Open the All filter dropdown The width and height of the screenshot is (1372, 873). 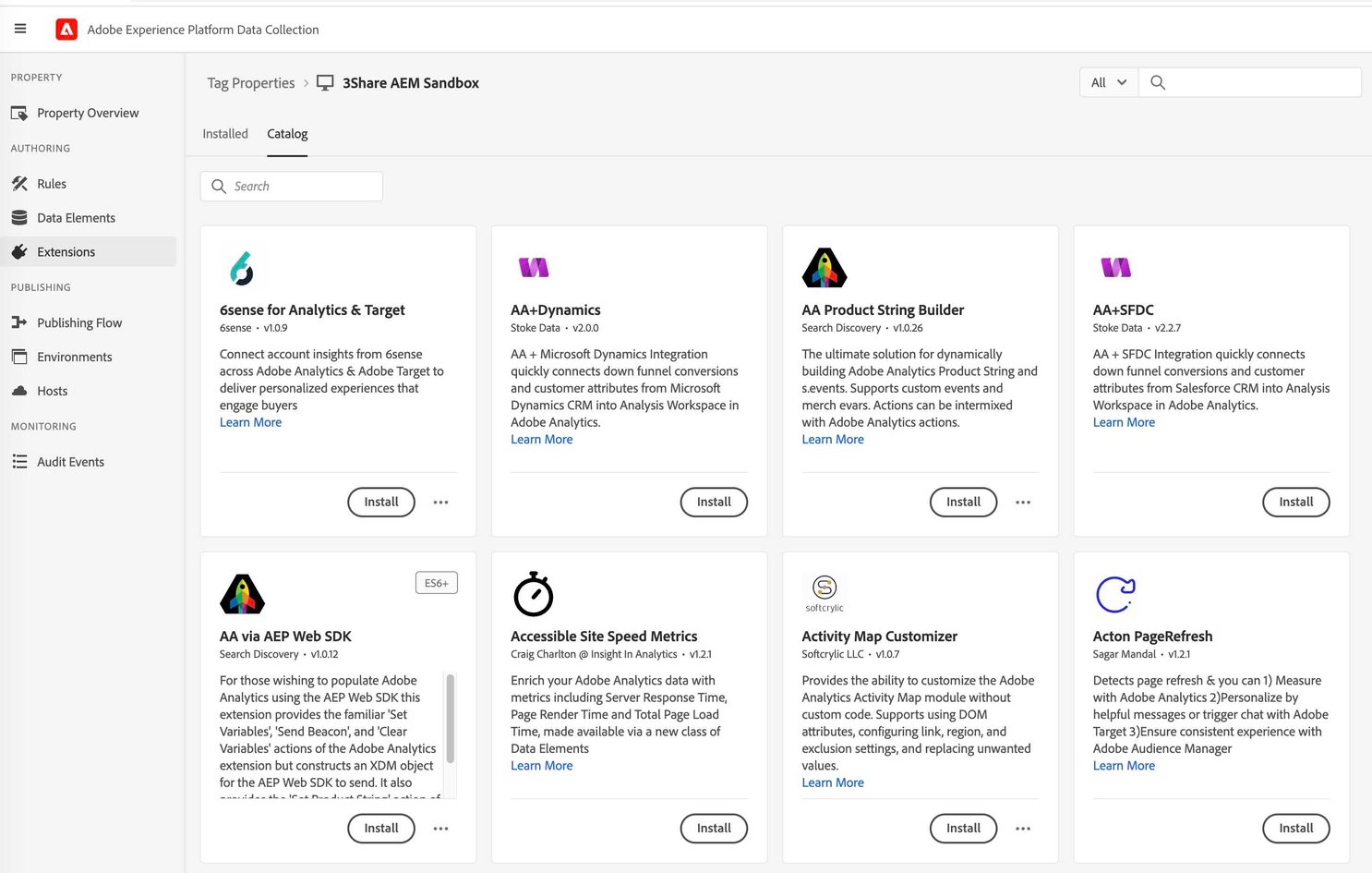point(1107,82)
